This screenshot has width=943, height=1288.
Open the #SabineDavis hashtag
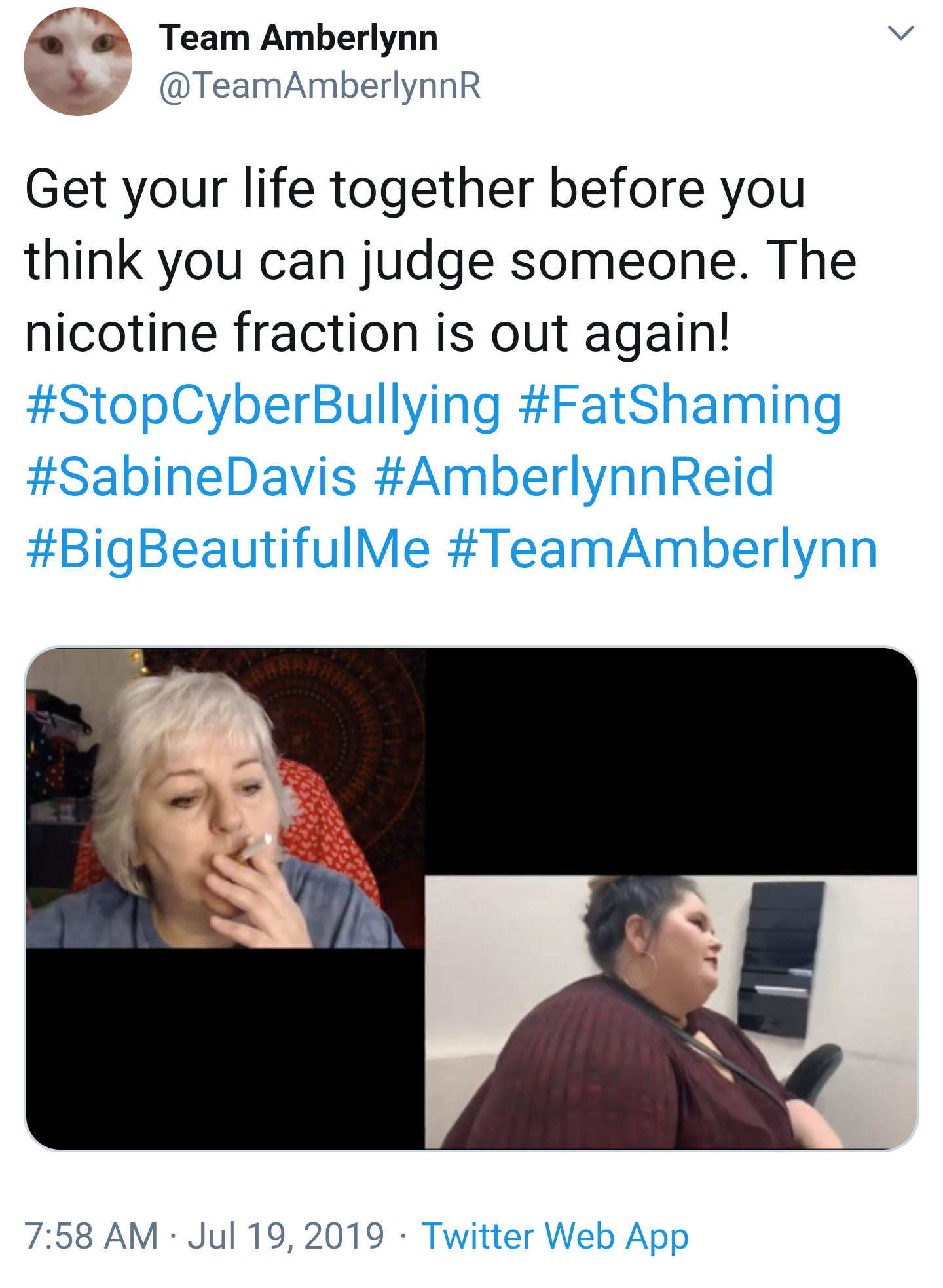pos(191,476)
